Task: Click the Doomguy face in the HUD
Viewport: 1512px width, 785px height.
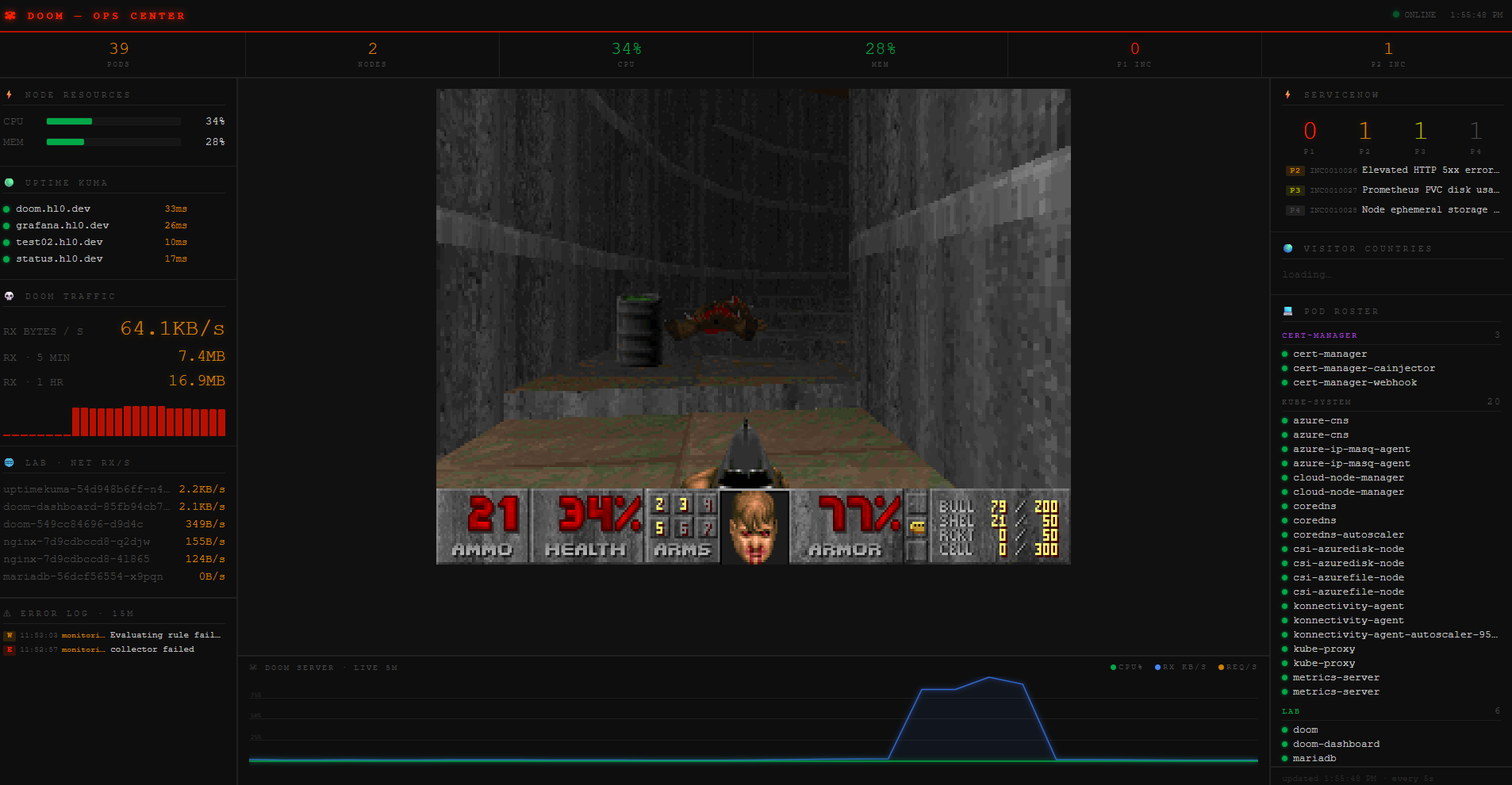Action: (754, 526)
